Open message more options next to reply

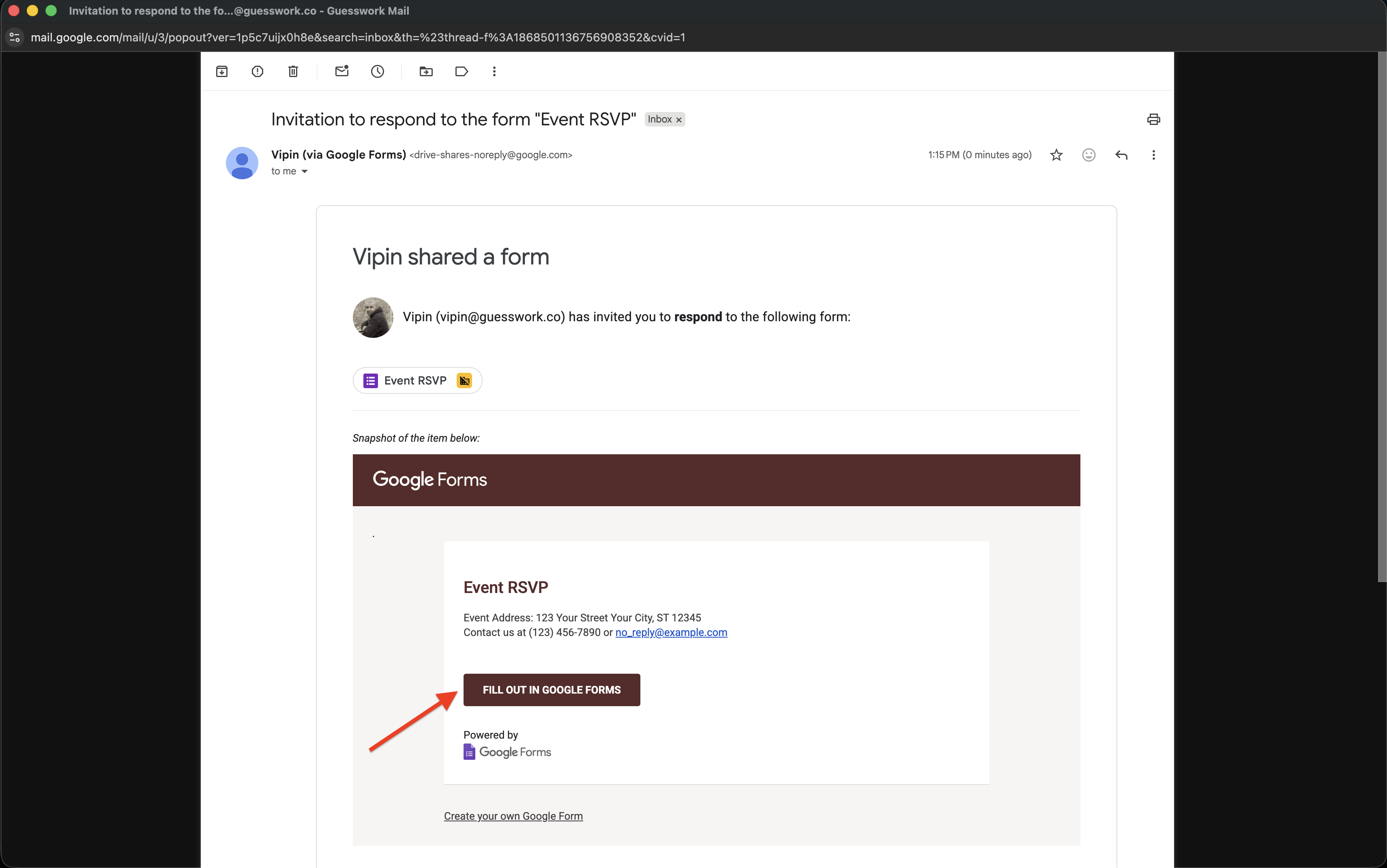point(1153,155)
